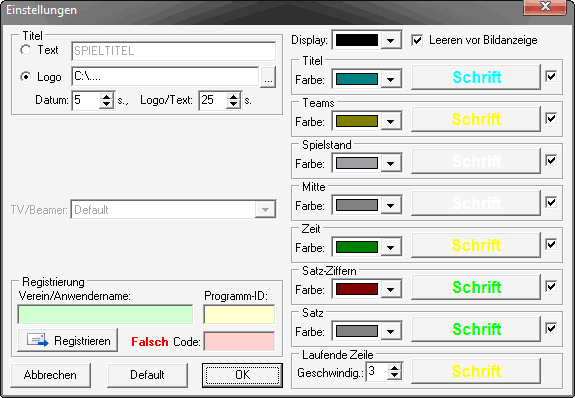Click the Schrift font button for Zeit
Image resolution: width=575 pixels, height=398 pixels.
(x=476, y=245)
